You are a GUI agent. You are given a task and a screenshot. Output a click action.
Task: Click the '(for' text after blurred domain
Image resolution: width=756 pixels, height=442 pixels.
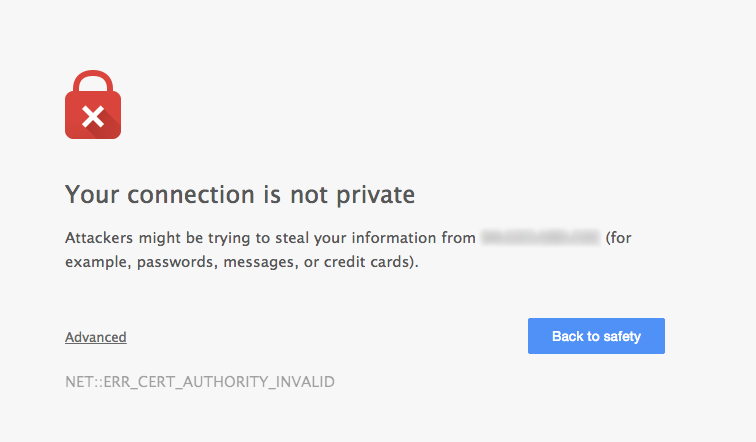coord(618,238)
